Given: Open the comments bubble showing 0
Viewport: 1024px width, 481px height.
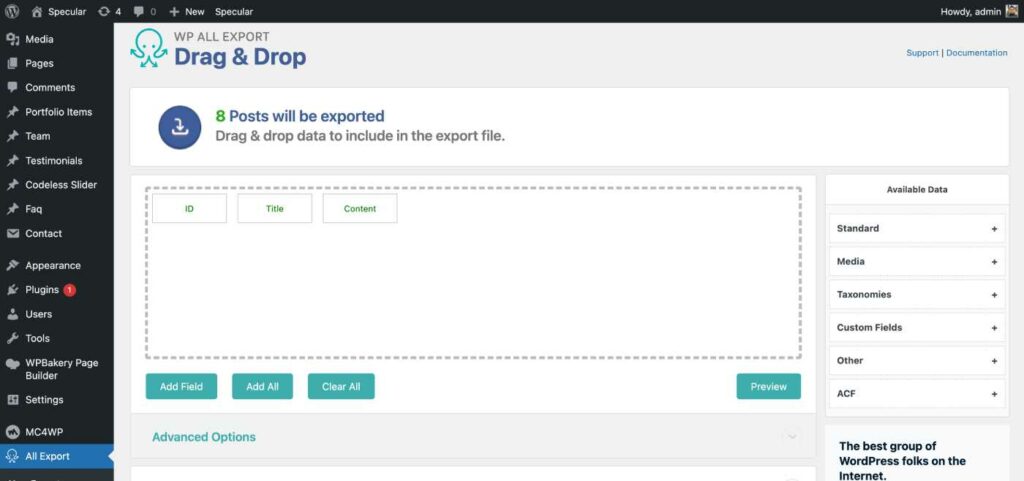Looking at the screenshot, I should [x=138, y=12].
